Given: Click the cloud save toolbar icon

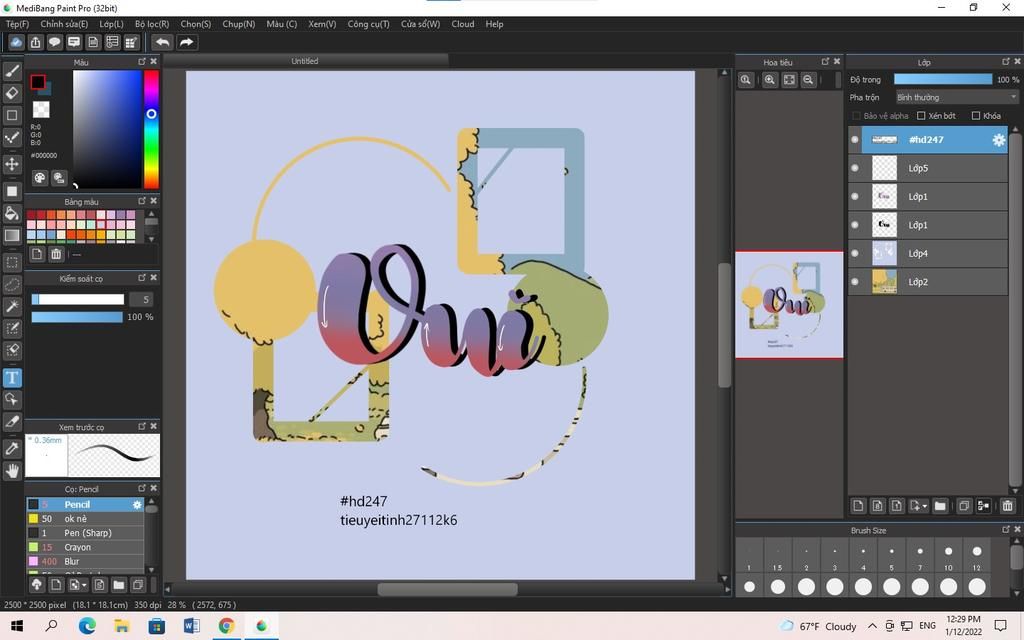Looking at the screenshot, I should point(16,42).
